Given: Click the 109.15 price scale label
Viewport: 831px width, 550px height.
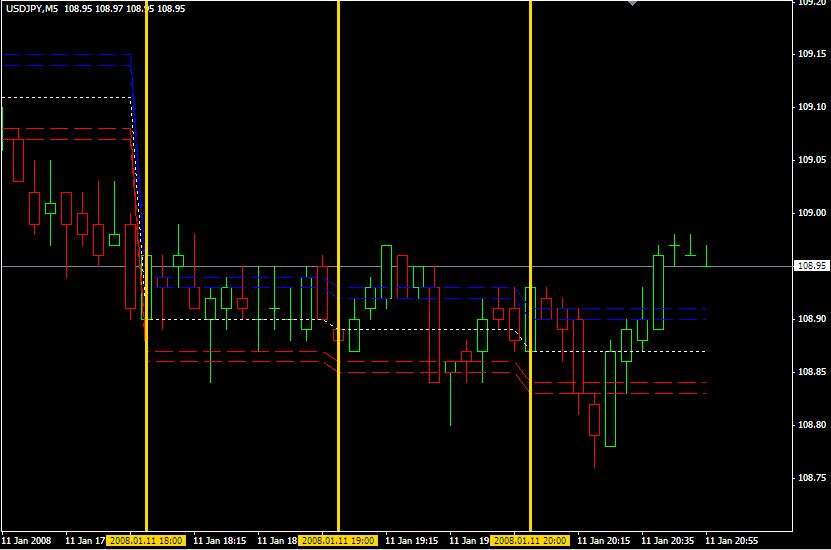Looking at the screenshot, I should click(x=812, y=54).
